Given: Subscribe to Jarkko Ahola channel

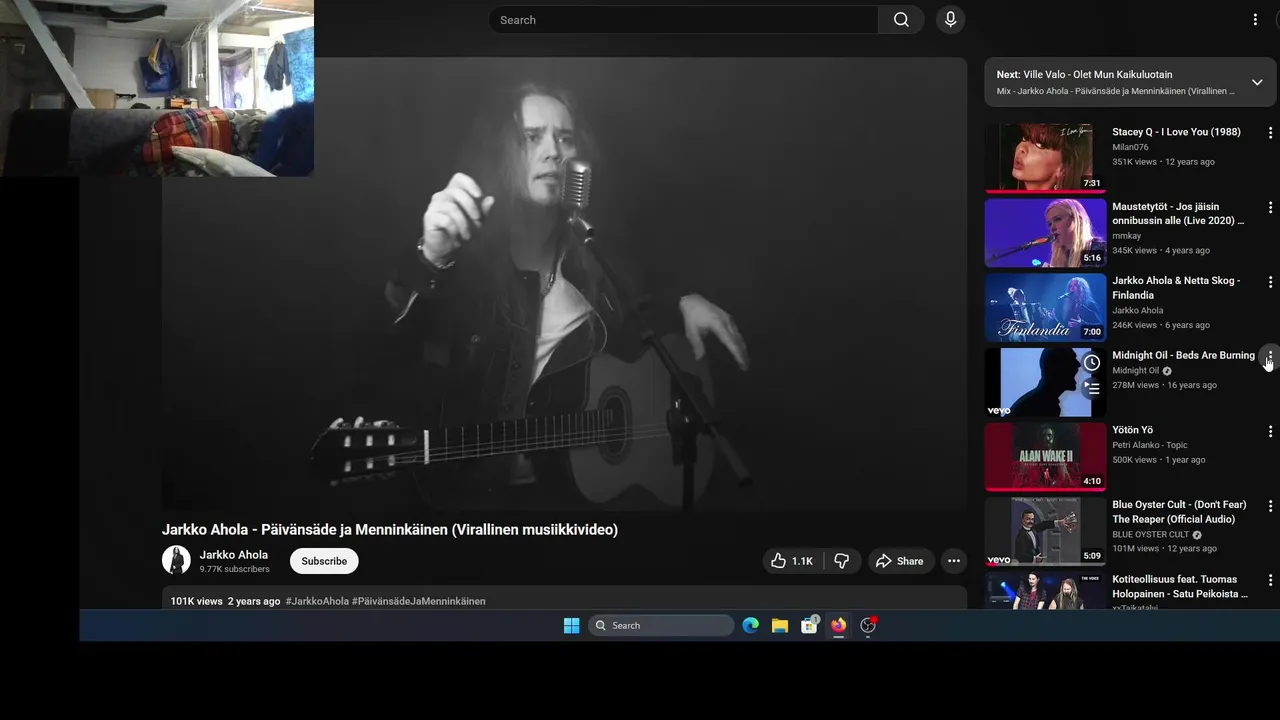Looking at the screenshot, I should coord(324,561).
